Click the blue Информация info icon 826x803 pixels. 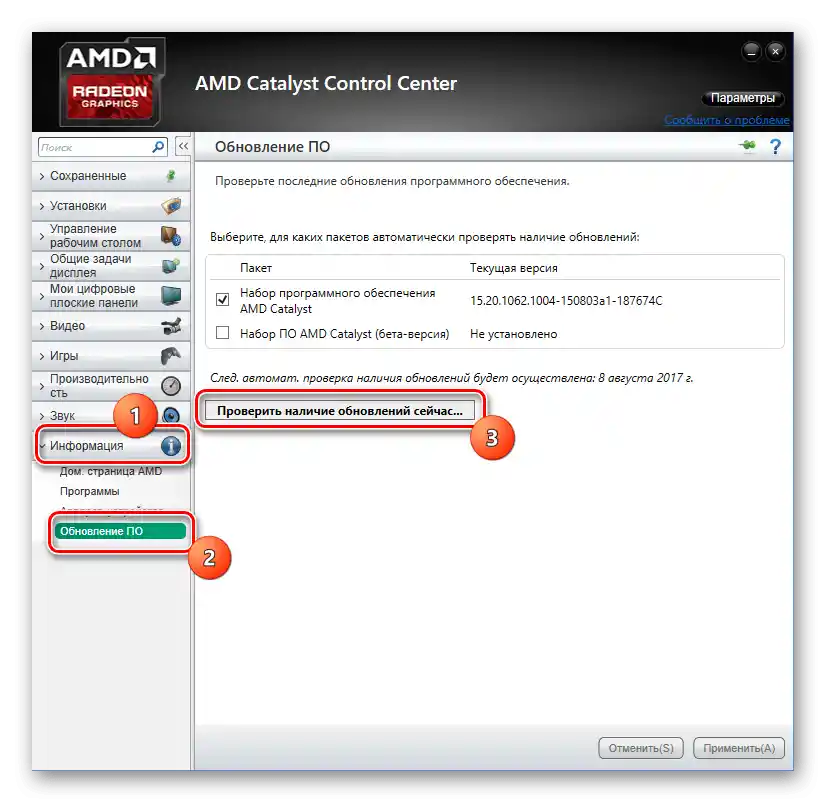tap(171, 446)
